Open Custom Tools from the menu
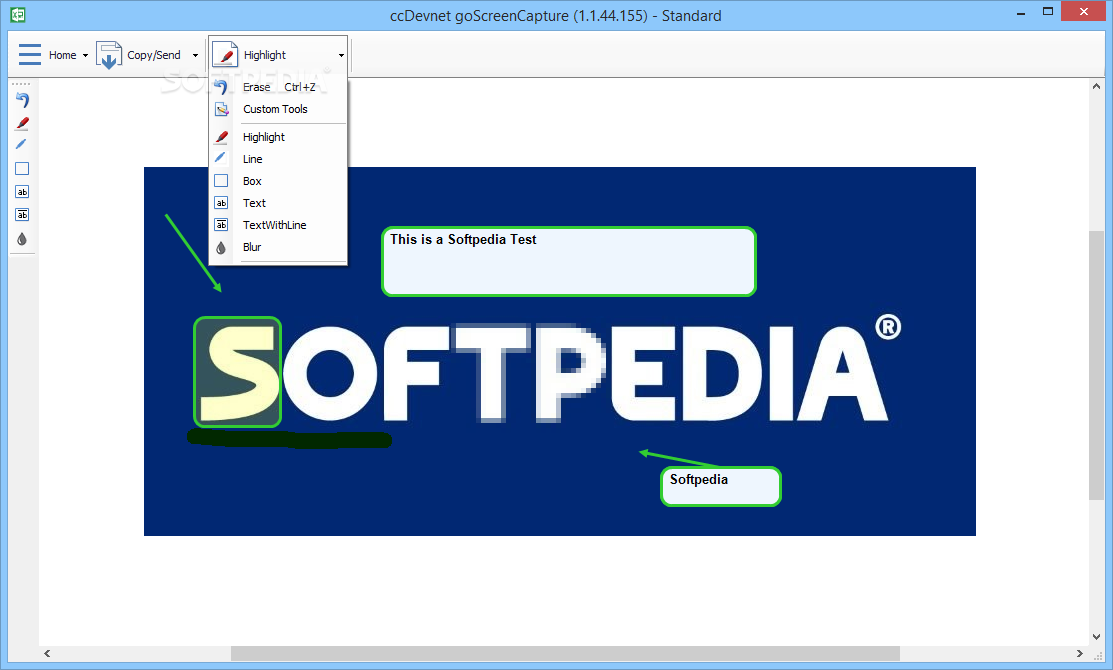The image size is (1113, 670). [278, 109]
